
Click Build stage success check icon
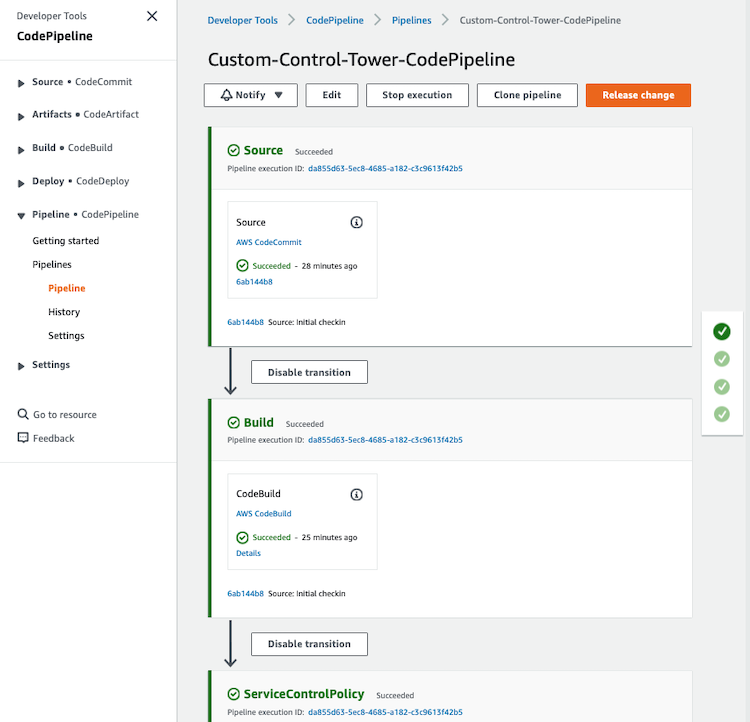(x=233, y=422)
